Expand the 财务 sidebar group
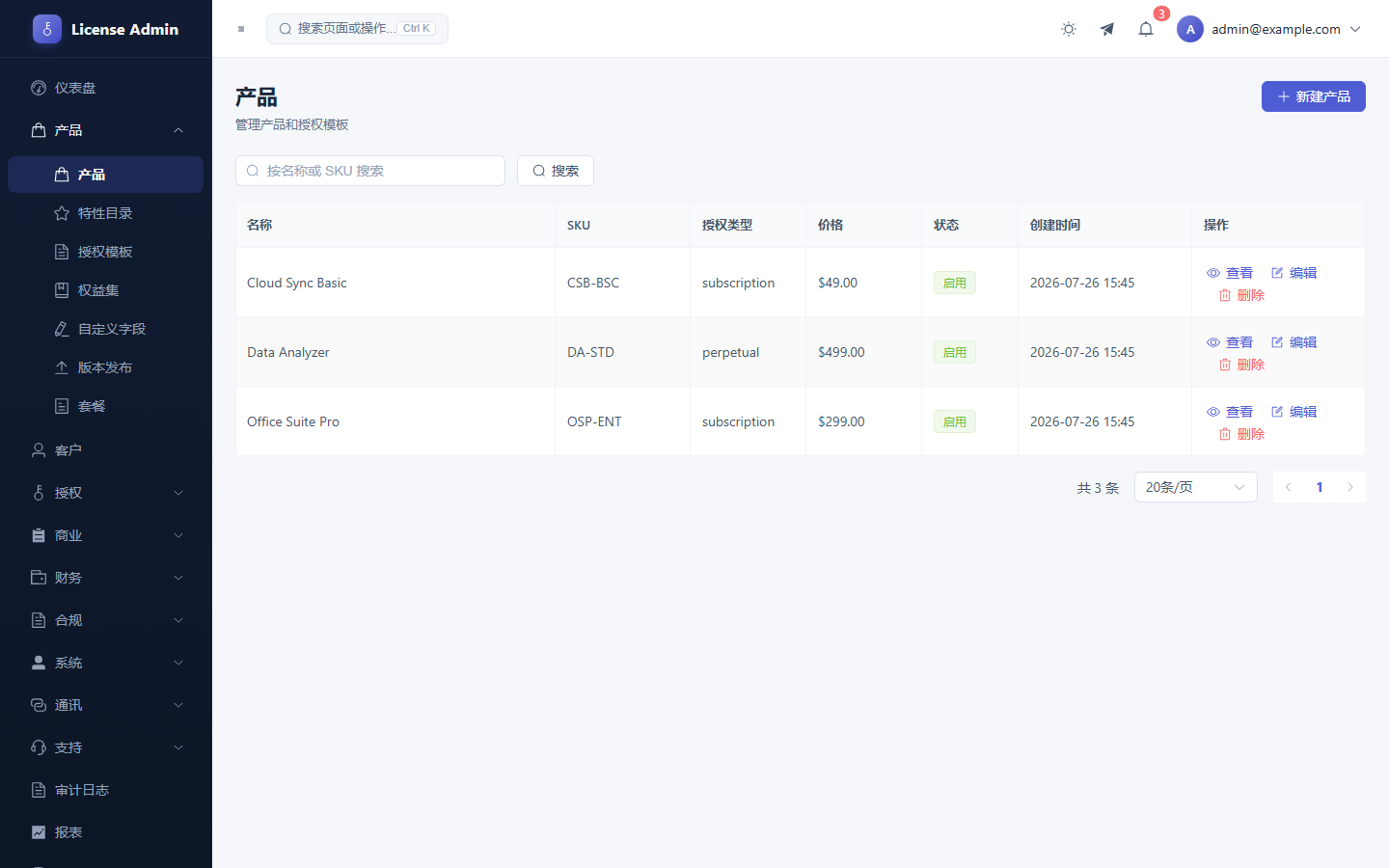The width and height of the screenshot is (1389, 868). pos(106,578)
